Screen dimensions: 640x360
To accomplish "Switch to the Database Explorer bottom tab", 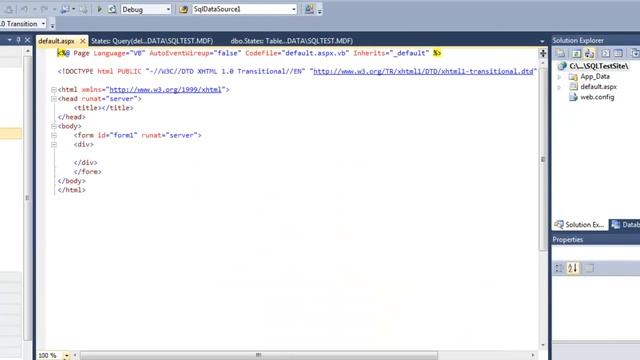I will point(625,224).
